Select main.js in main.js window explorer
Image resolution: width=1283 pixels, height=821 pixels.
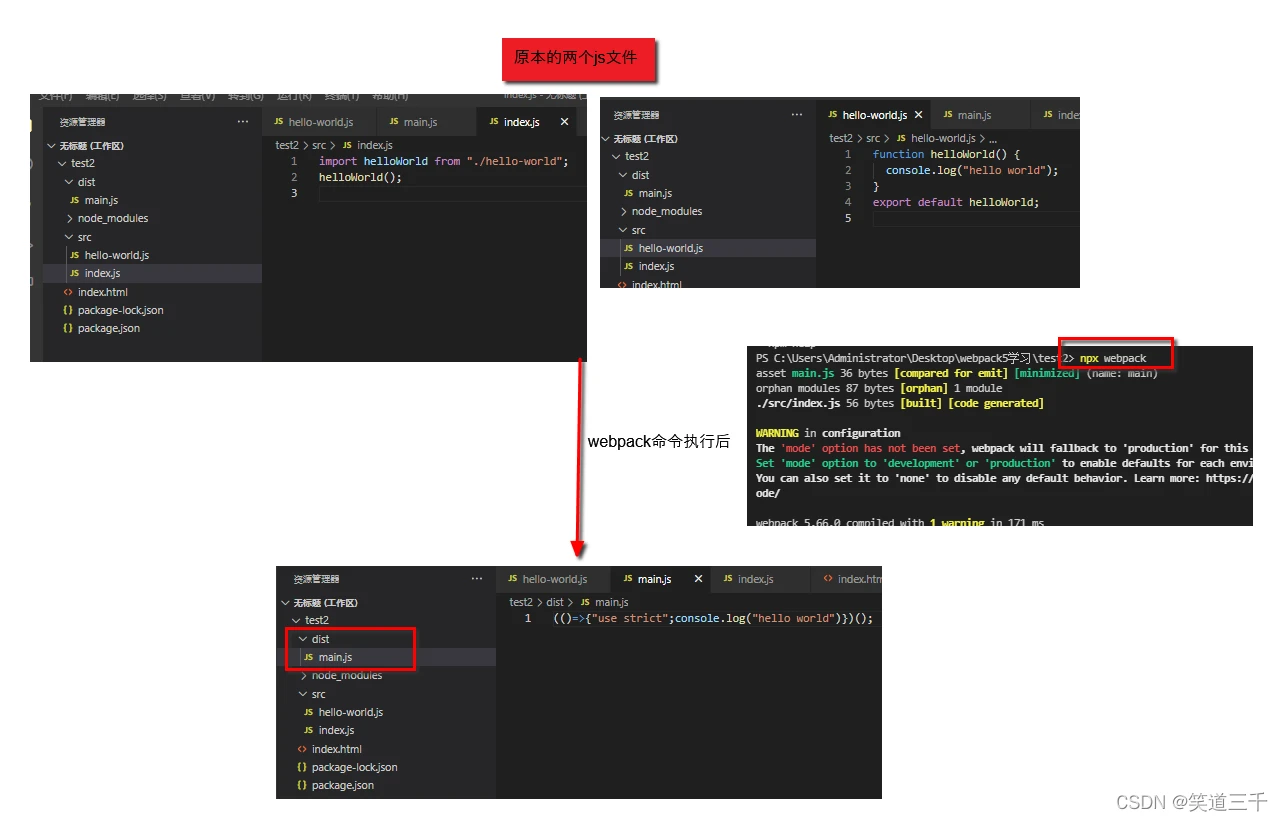click(x=335, y=657)
